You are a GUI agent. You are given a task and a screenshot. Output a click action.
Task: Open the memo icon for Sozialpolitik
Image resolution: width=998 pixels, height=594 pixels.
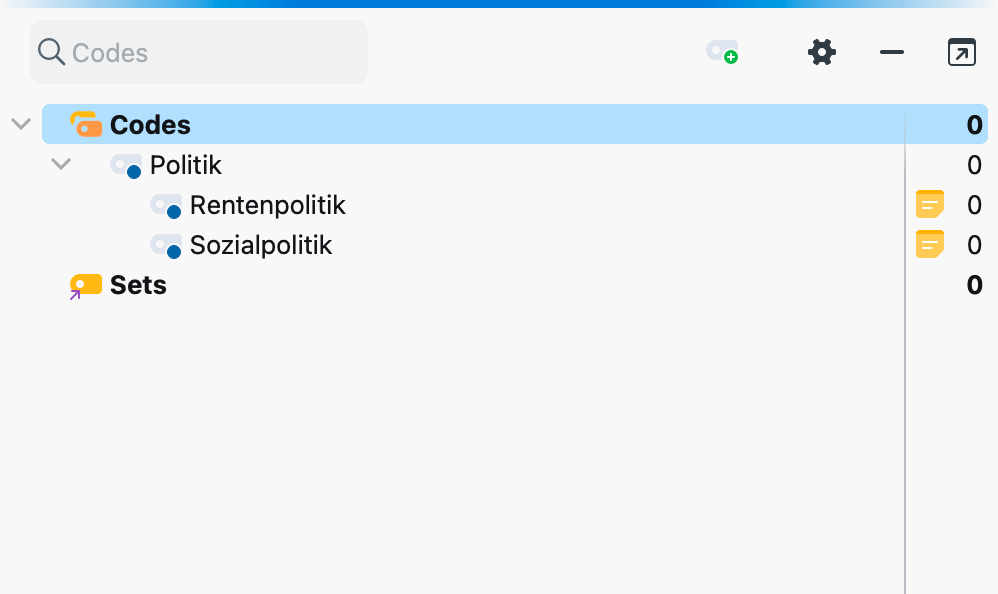pos(930,245)
